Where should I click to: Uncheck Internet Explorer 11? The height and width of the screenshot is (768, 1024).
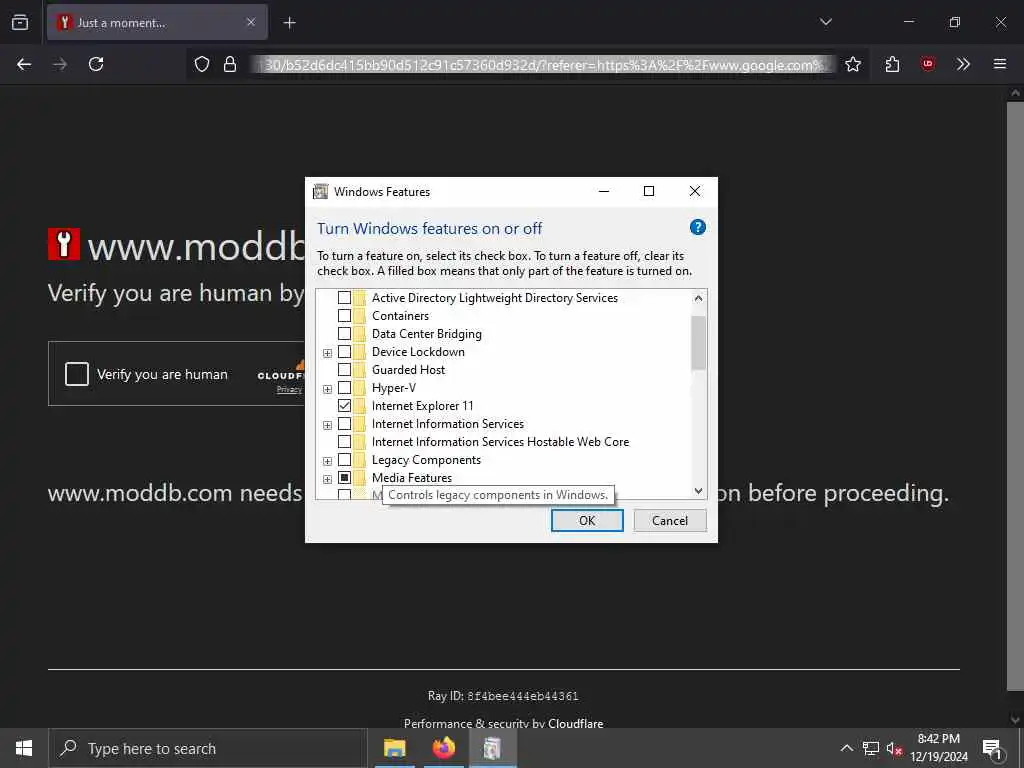pos(344,406)
